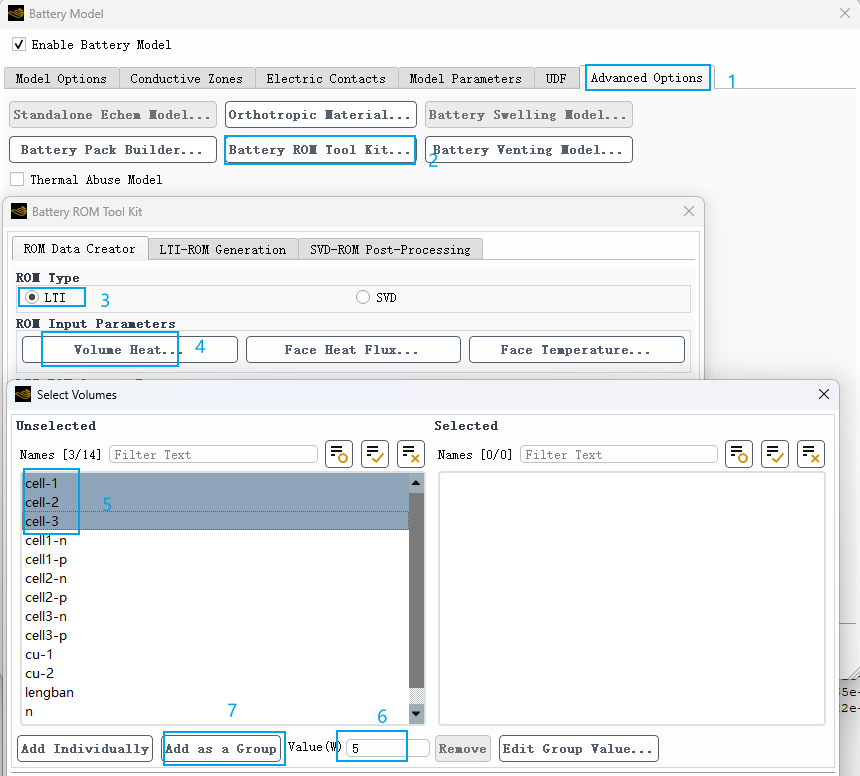Screen dimensions: 860x776
Task: Close the Battery ROM Tool Kit window
Action: [688, 211]
